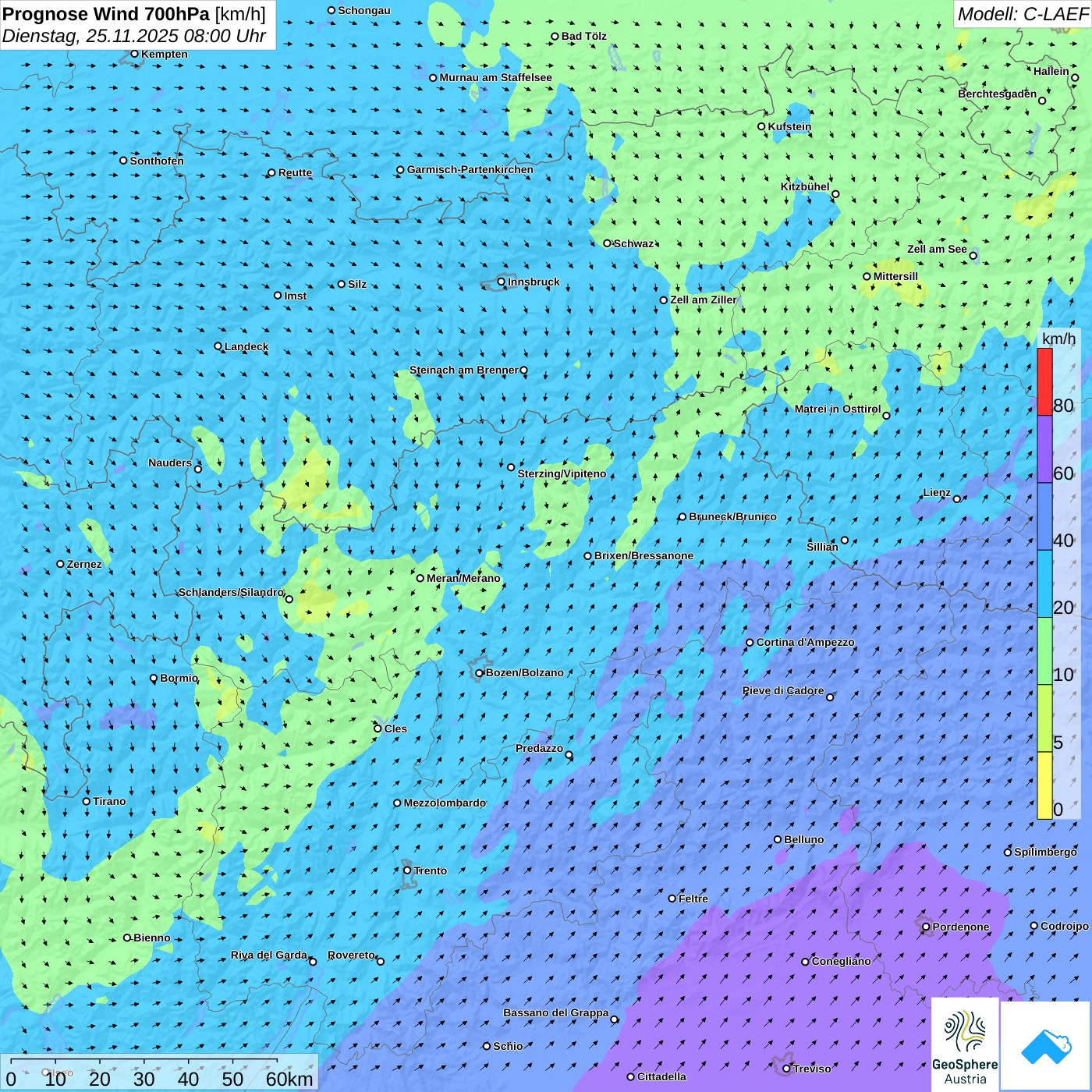Select the red 80 km/h legend color
The width and height of the screenshot is (1092, 1092).
(x=1044, y=381)
